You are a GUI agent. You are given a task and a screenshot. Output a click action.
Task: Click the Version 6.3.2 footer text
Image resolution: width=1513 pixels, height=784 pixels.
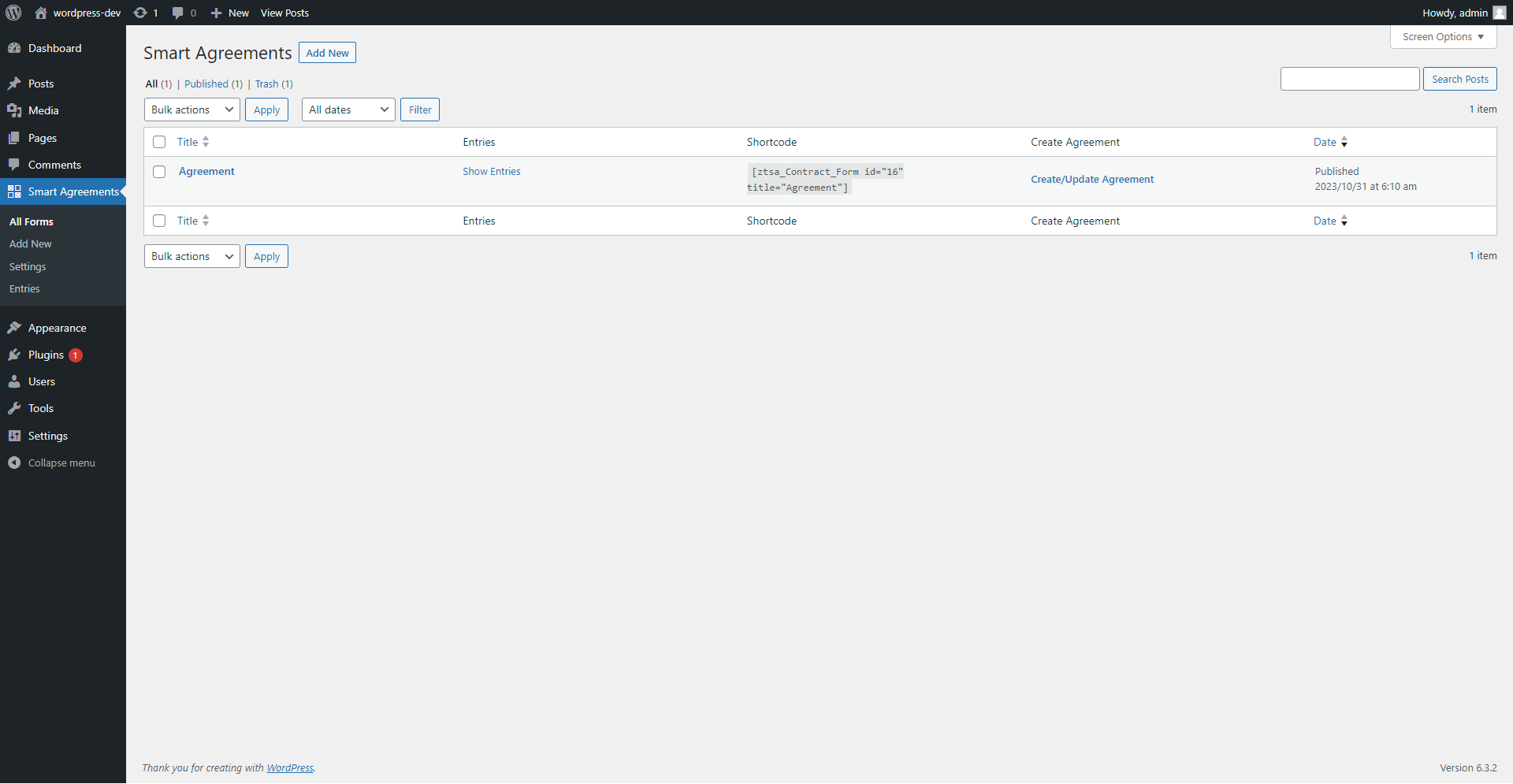pos(1468,768)
